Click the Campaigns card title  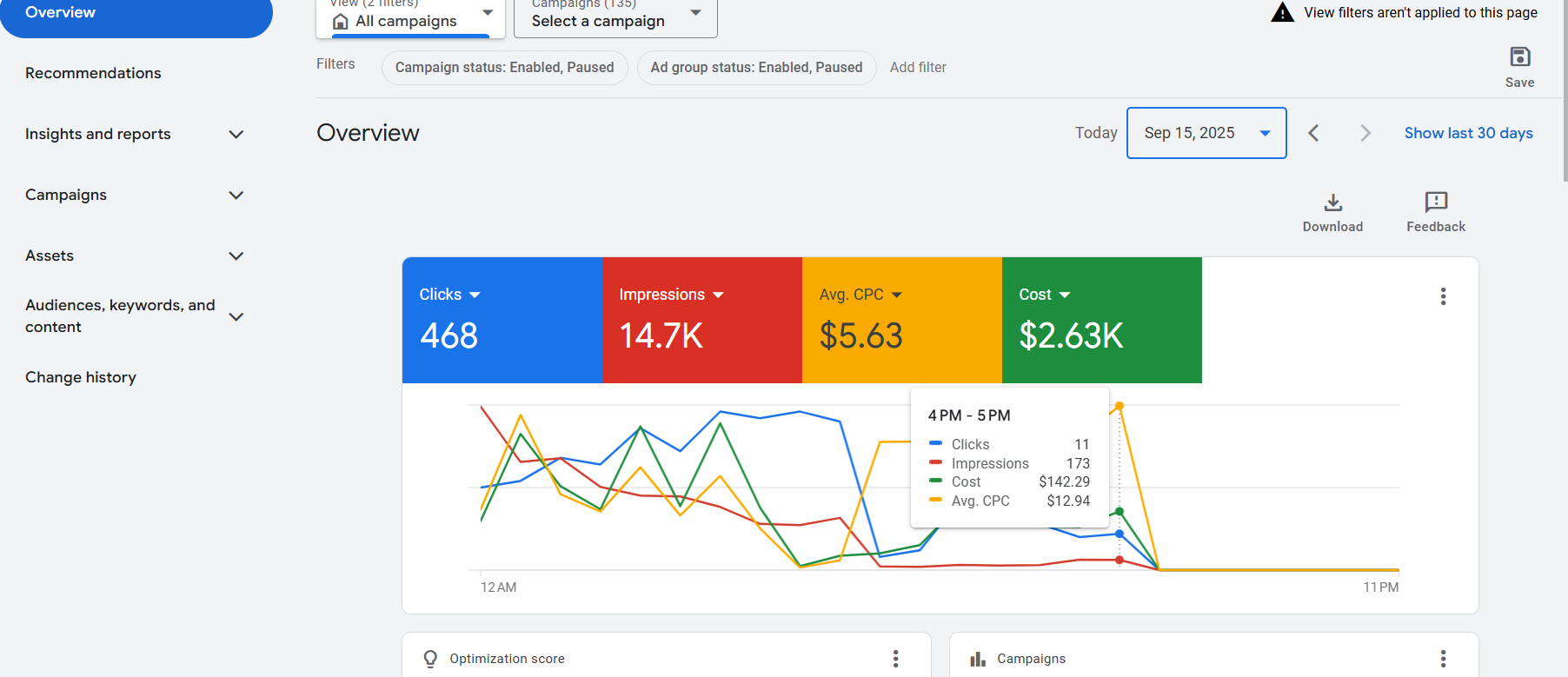tap(1032, 659)
